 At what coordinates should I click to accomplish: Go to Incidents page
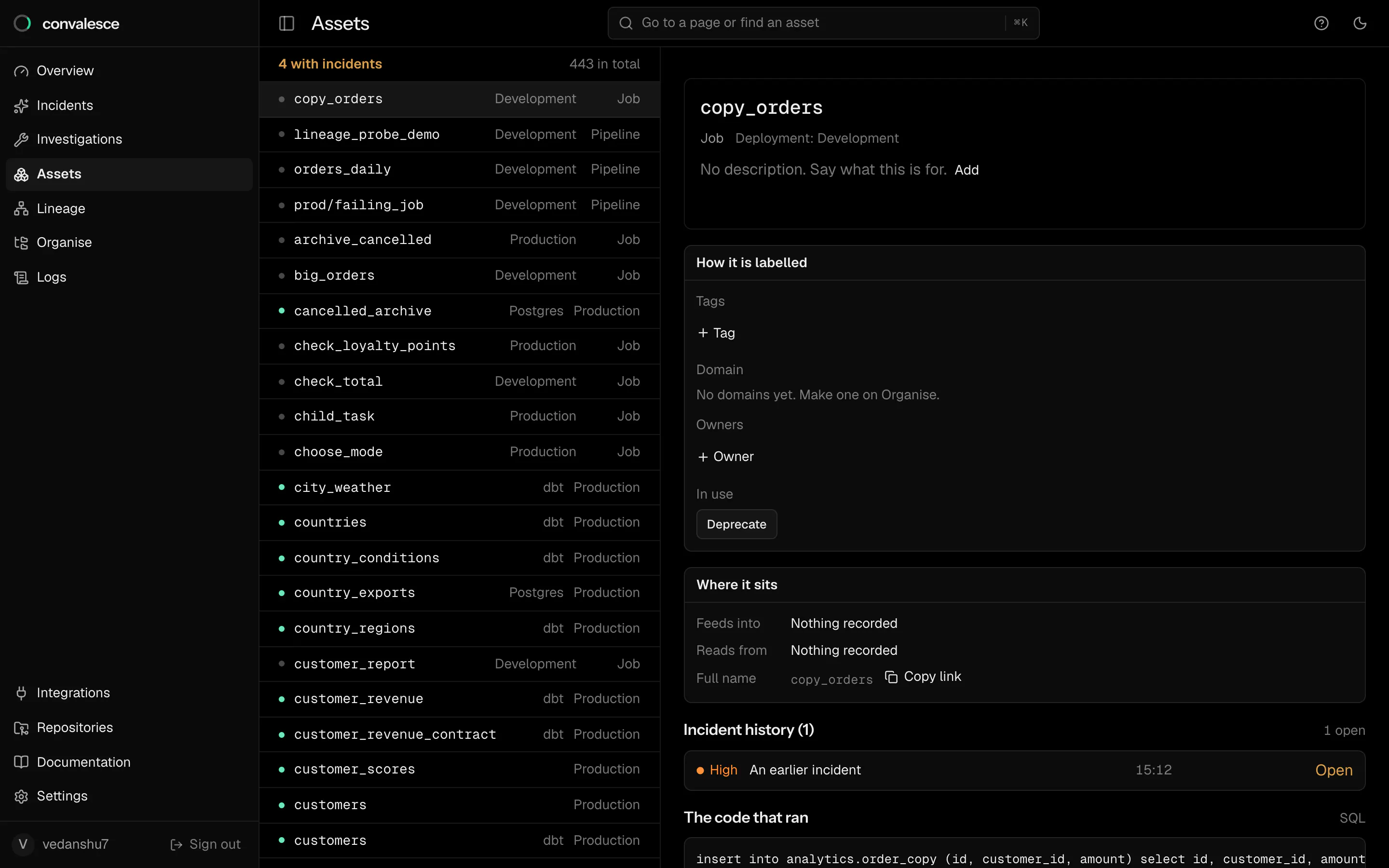[129, 106]
